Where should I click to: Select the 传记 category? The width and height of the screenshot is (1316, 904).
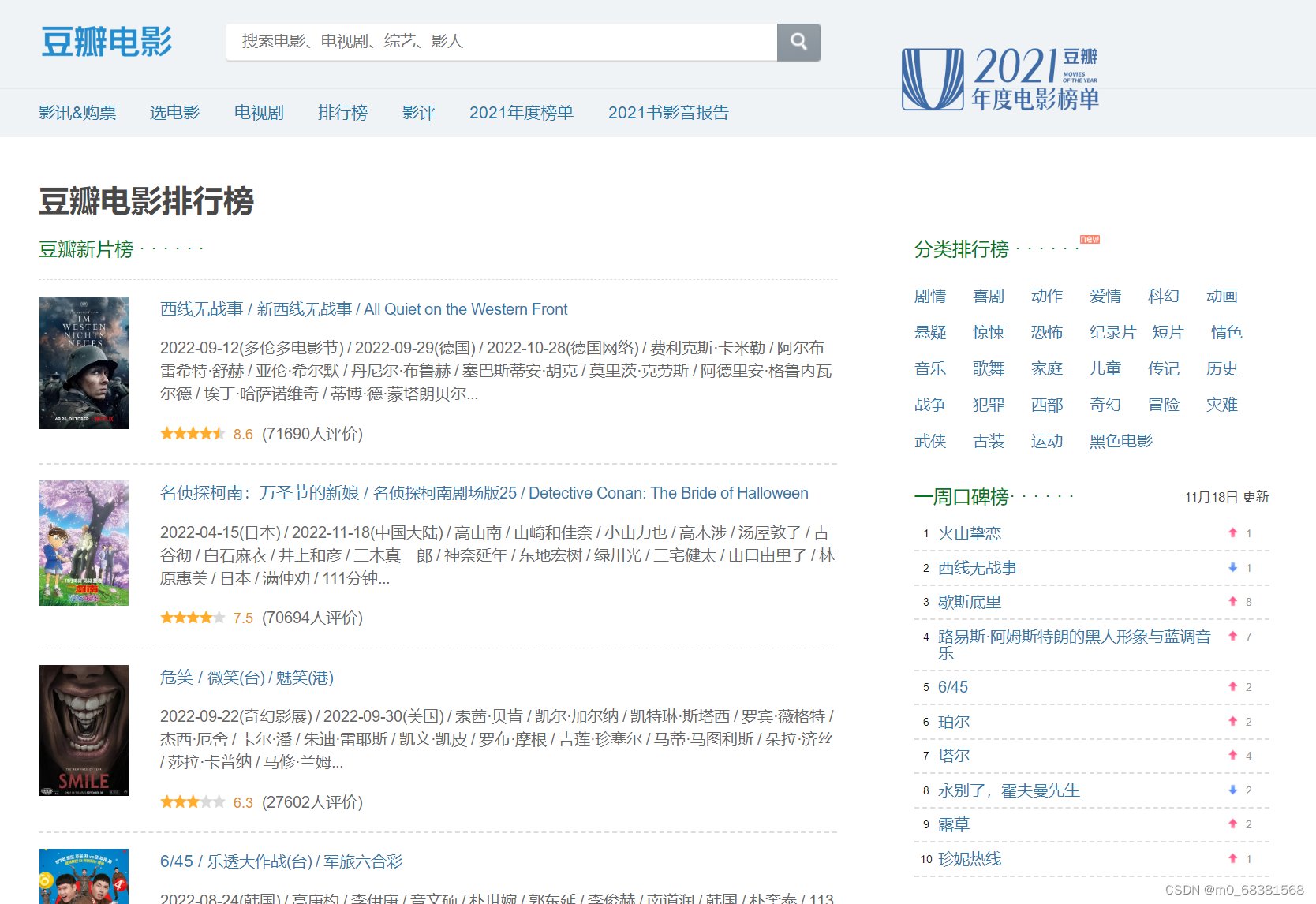tap(1164, 368)
